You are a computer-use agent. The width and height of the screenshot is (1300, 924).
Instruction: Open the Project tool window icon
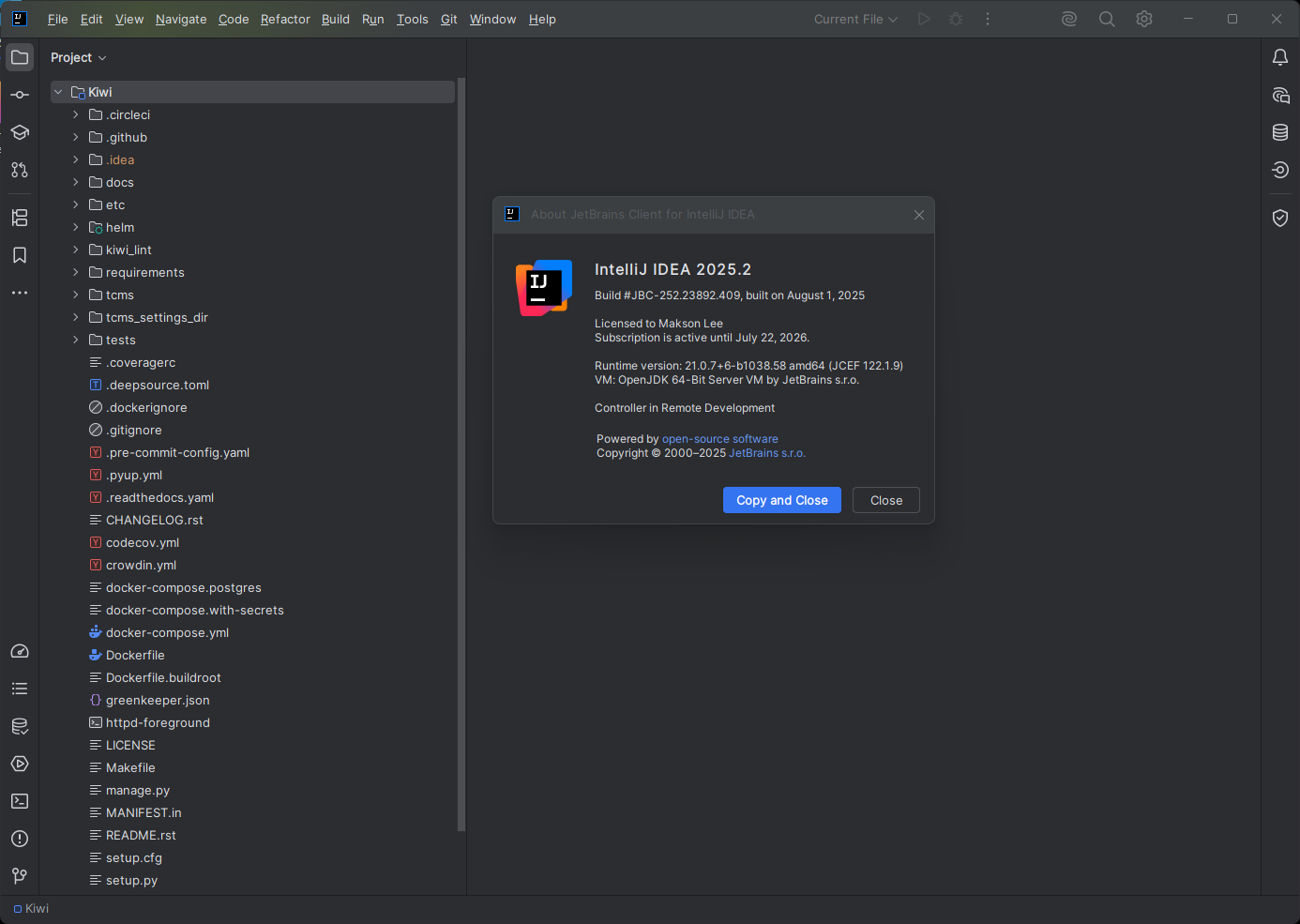tap(20, 57)
